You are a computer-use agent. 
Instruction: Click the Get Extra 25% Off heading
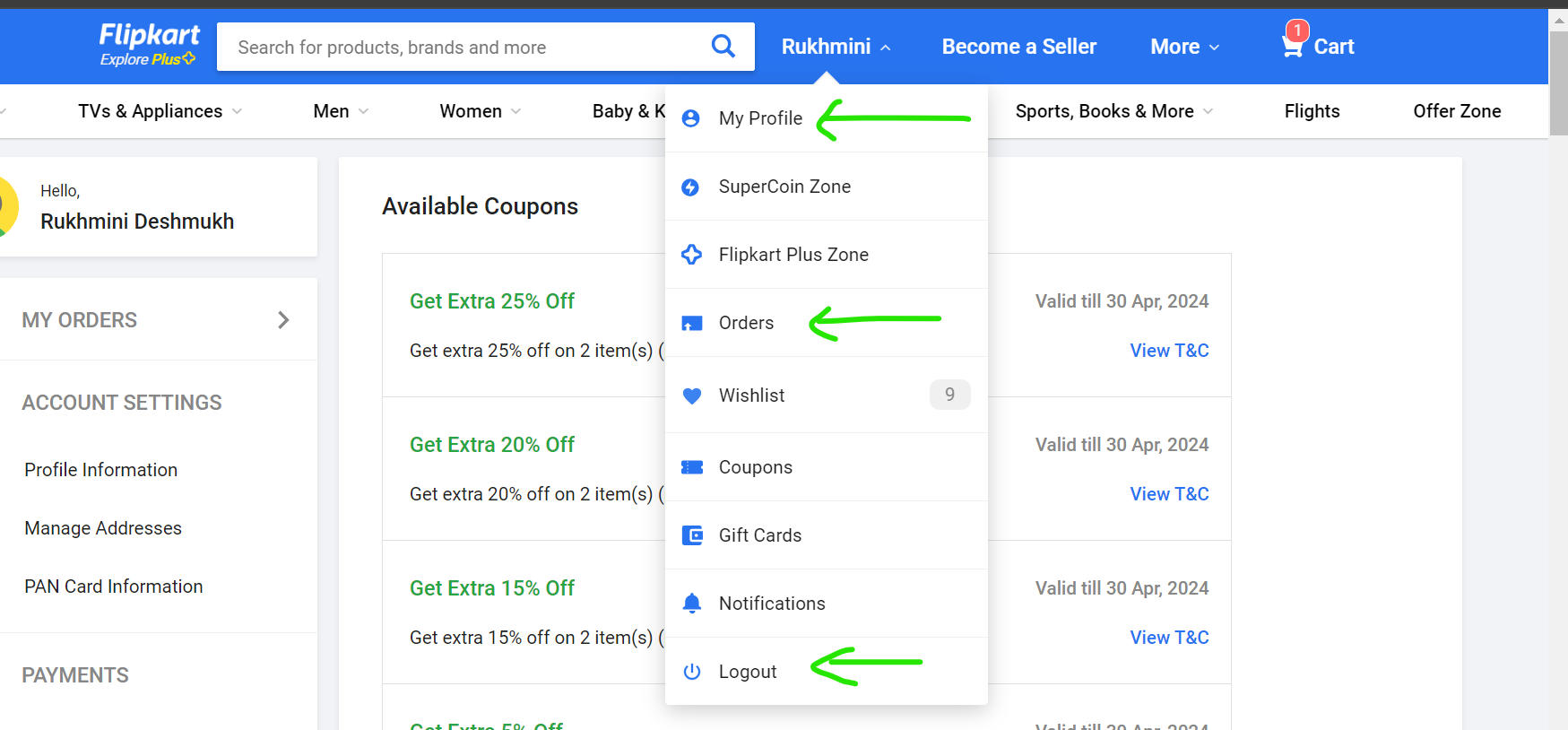click(492, 301)
